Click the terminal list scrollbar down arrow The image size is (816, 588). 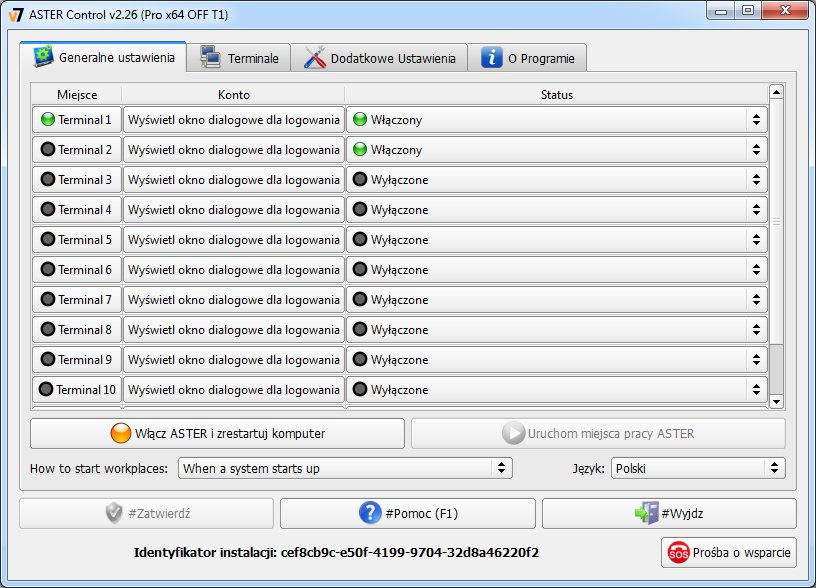coord(776,401)
